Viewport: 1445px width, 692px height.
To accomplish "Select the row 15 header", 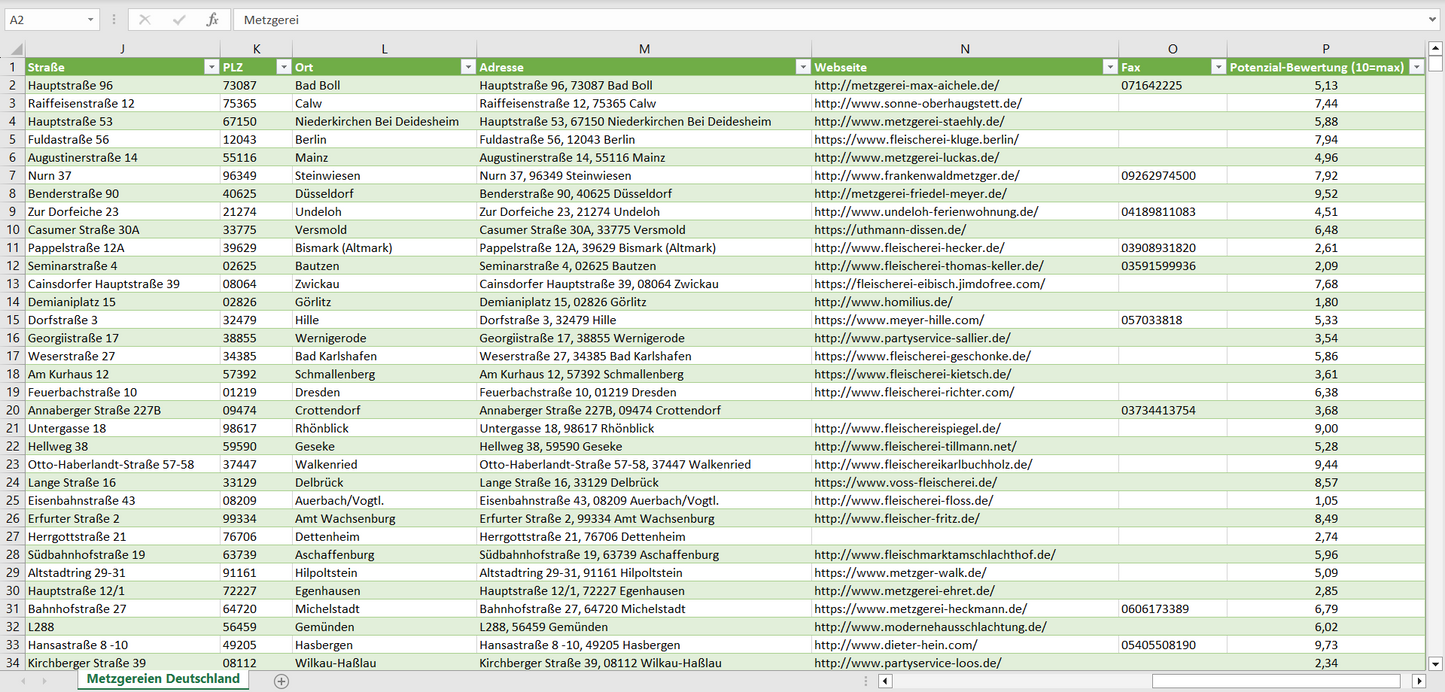I will click(x=13, y=320).
